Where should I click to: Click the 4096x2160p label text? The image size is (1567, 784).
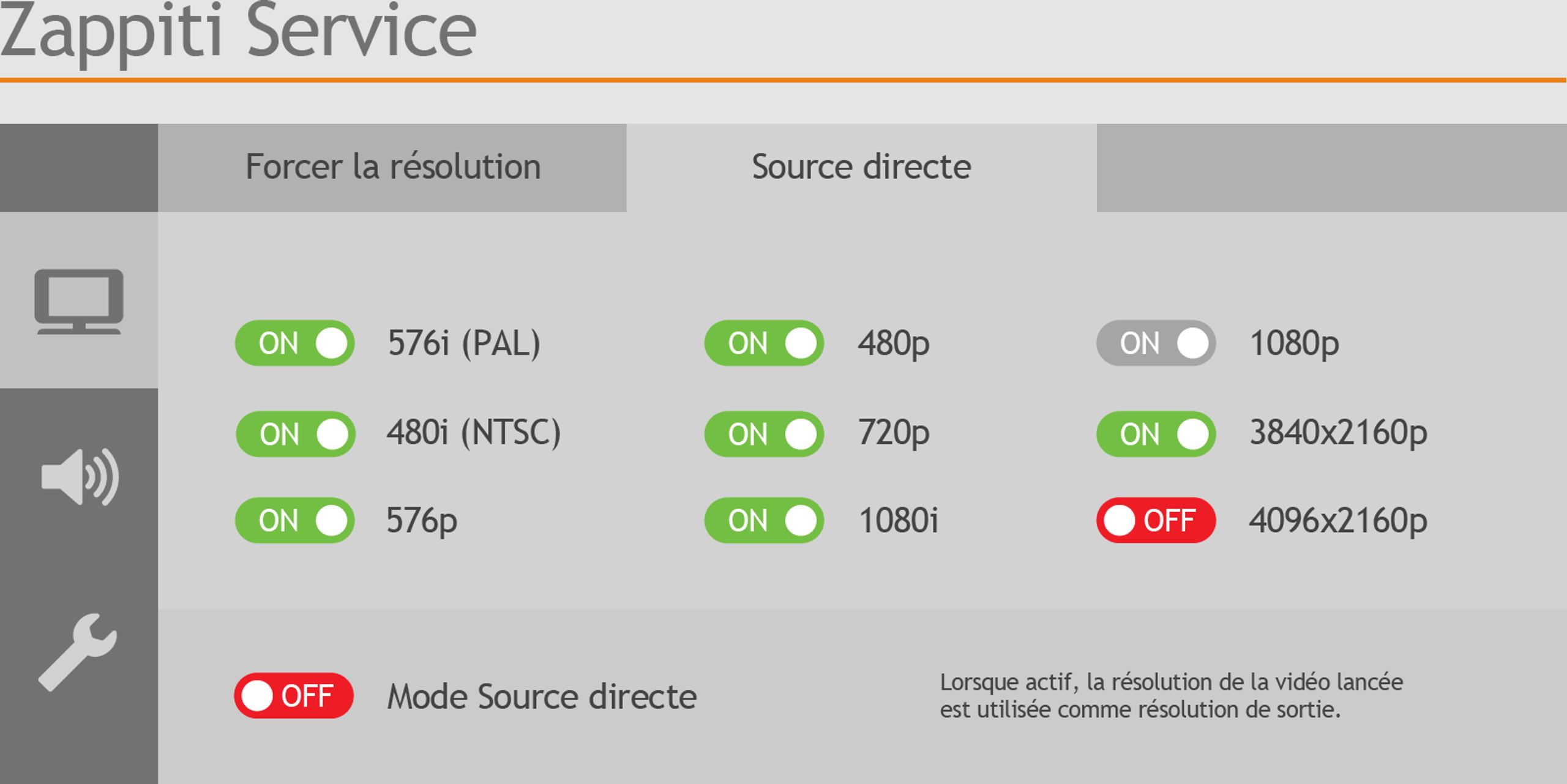1338,521
